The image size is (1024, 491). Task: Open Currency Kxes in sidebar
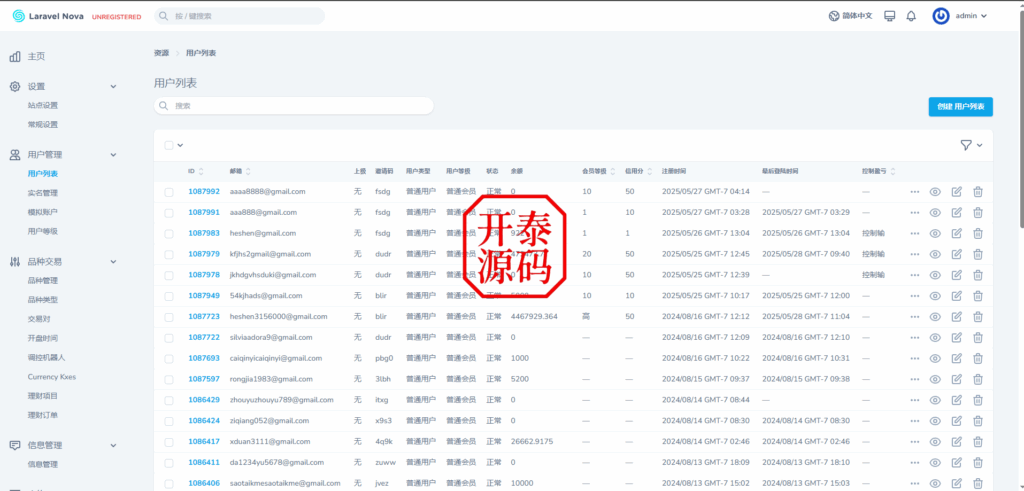[52, 377]
